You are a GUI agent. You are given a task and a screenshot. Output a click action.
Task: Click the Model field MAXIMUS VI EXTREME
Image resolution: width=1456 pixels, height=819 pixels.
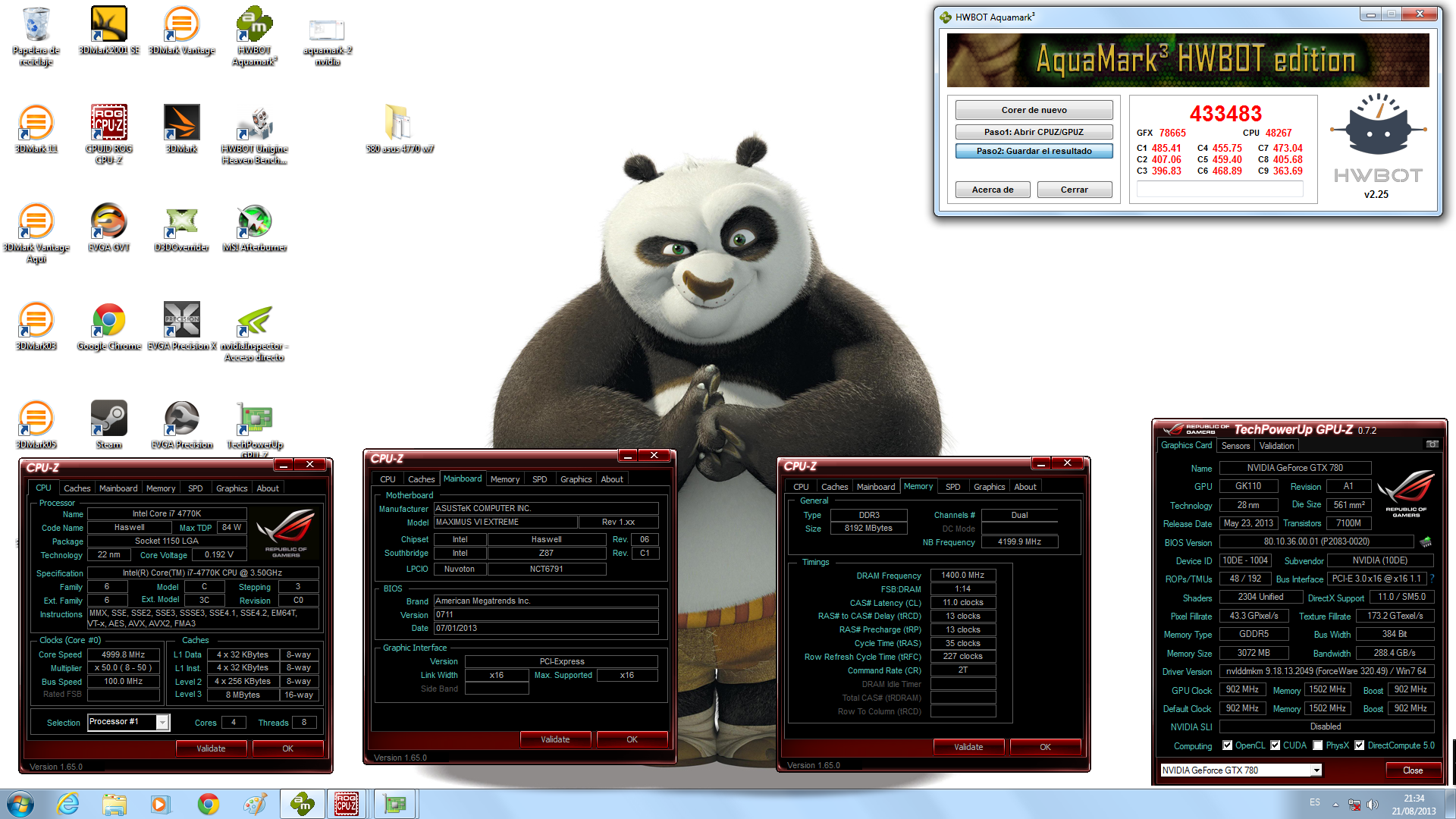(x=505, y=522)
